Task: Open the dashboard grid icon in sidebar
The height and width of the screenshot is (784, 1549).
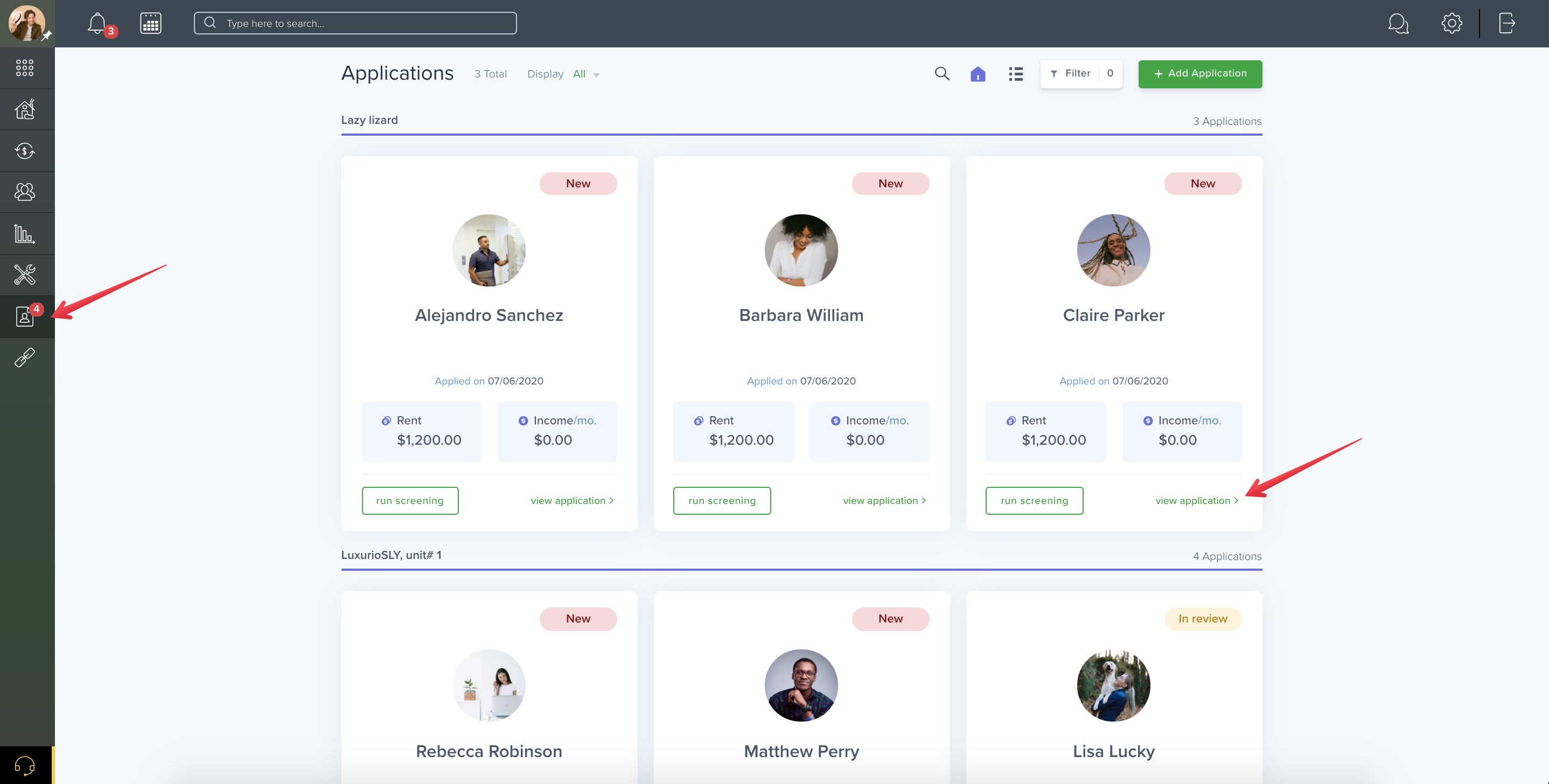Action: 25,68
